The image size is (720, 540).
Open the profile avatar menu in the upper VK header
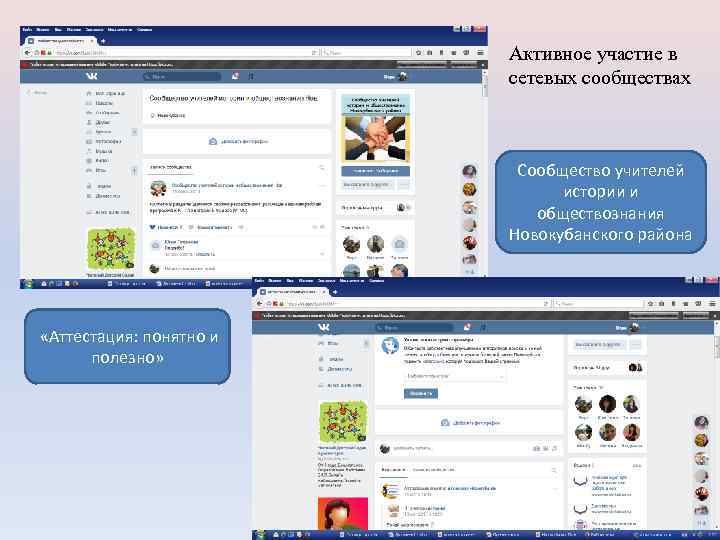403,76
